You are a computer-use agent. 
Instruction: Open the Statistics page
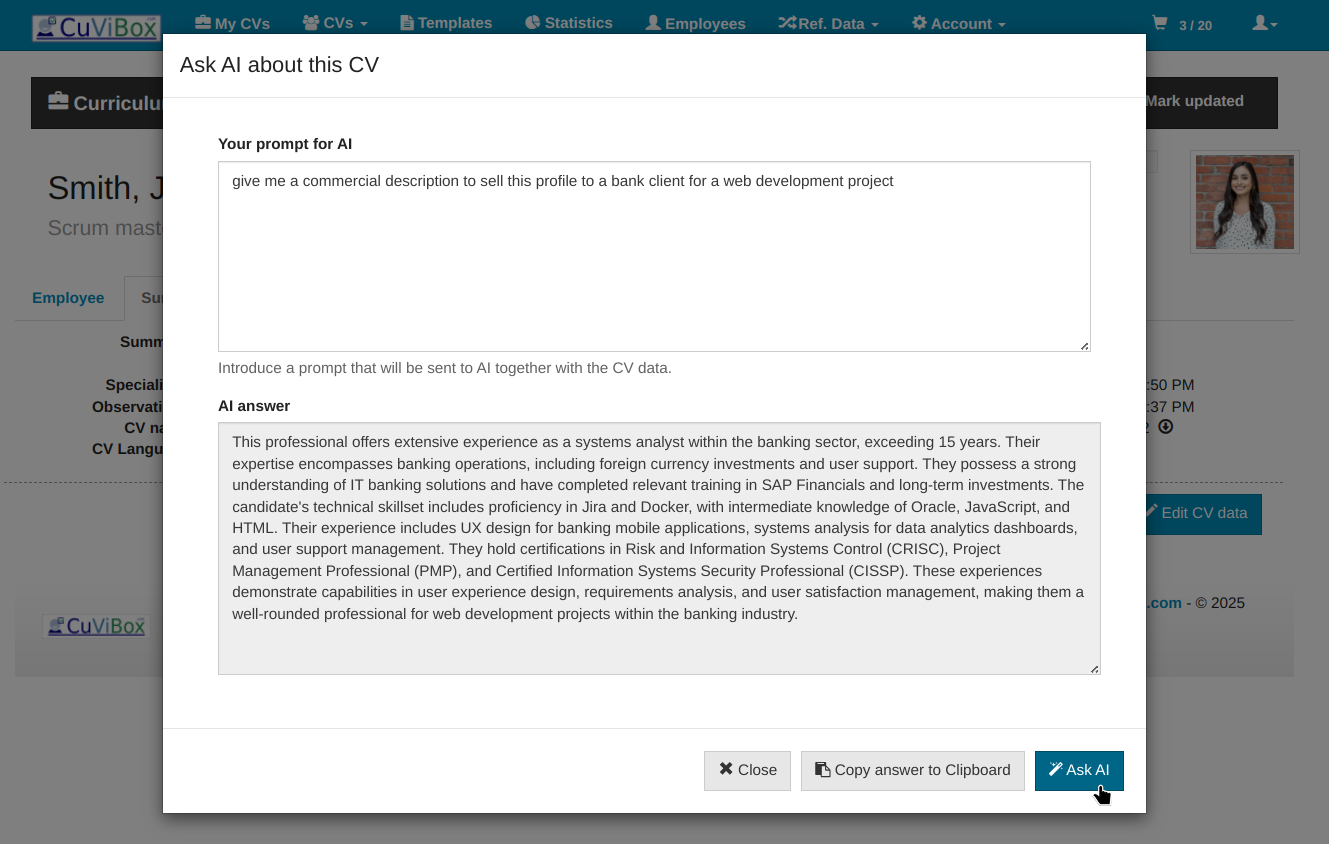click(x=568, y=23)
